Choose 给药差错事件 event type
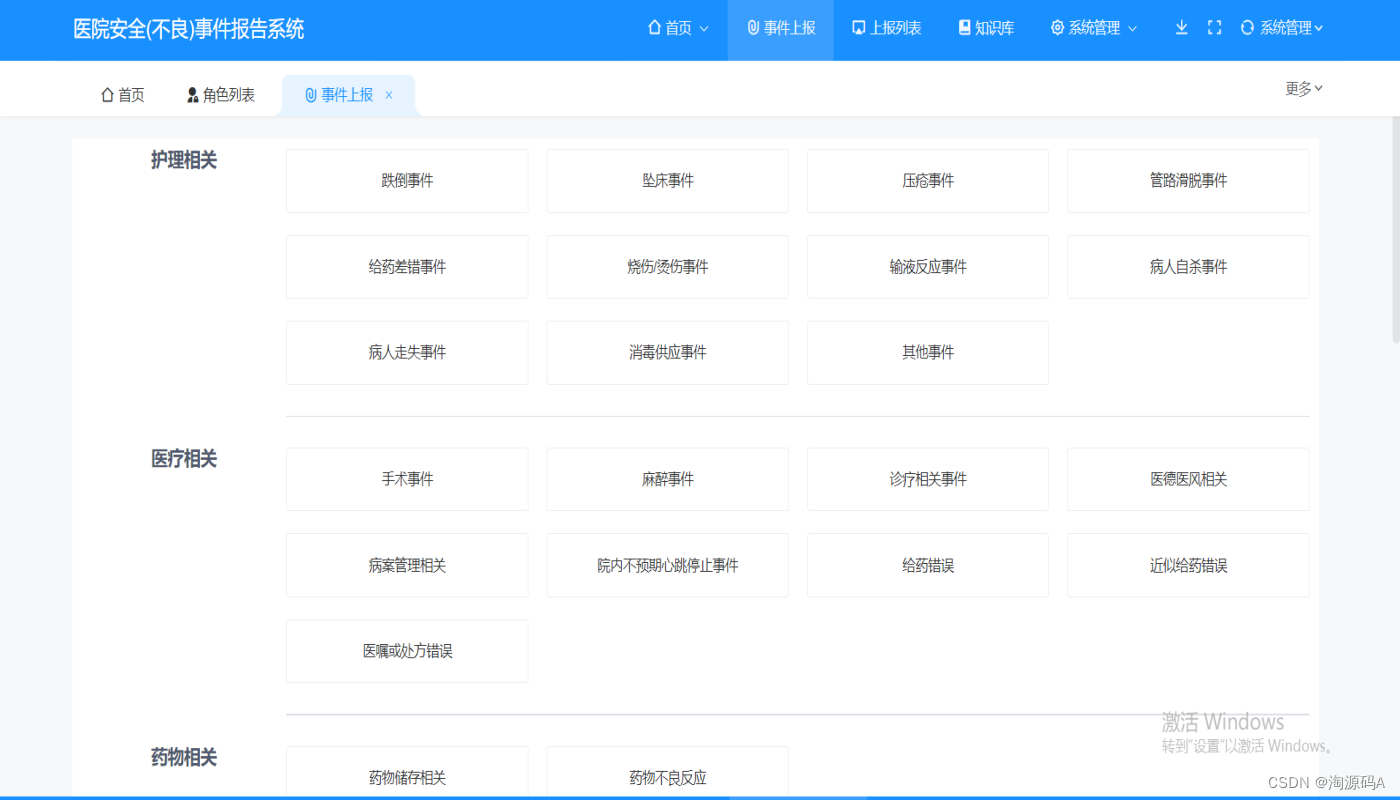Viewport: 1400px width, 800px height. (x=407, y=267)
